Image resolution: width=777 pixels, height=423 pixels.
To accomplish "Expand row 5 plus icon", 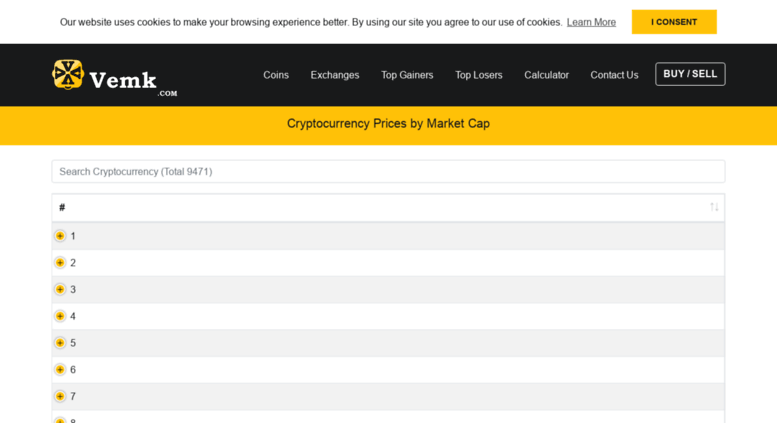I will [60, 343].
